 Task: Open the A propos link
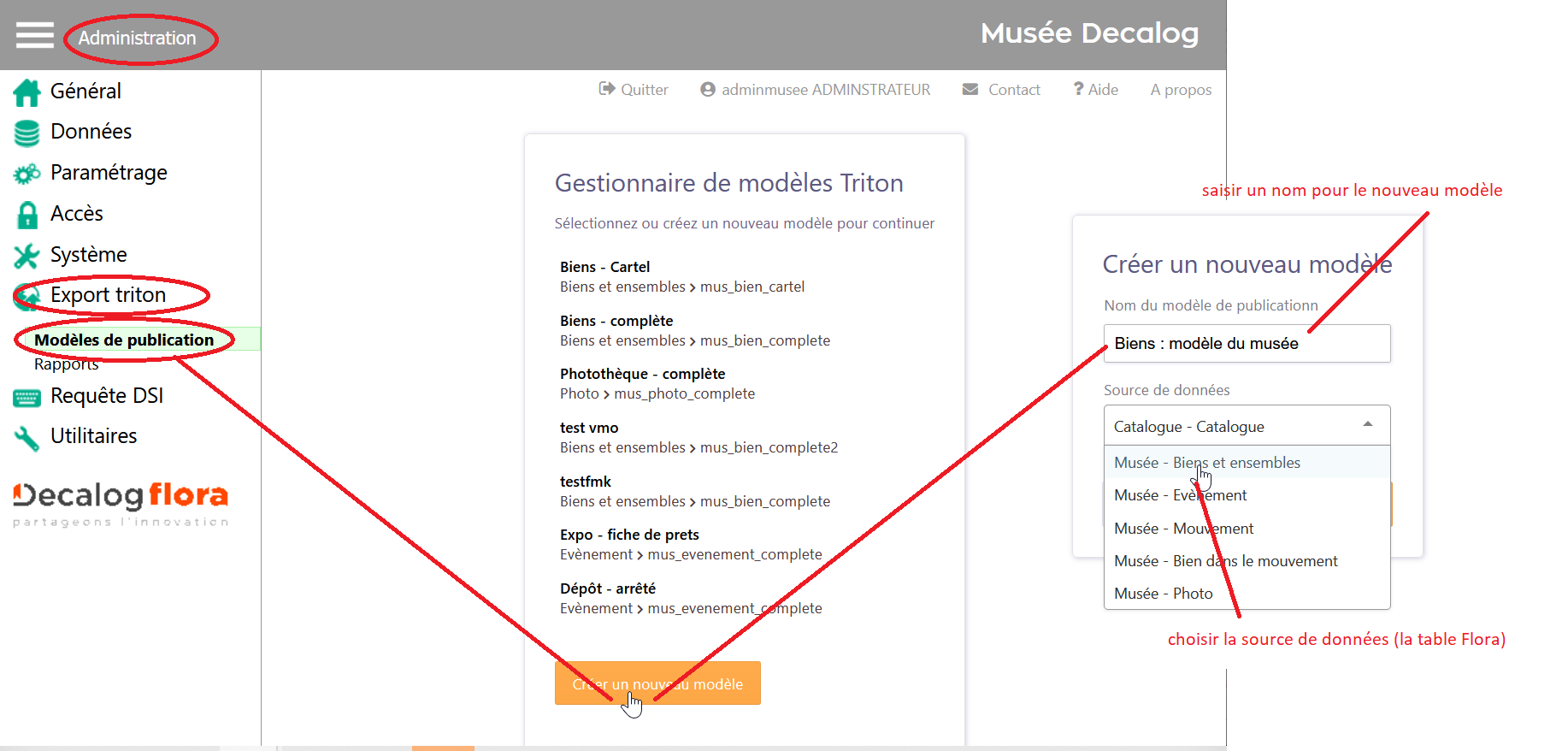click(1181, 90)
